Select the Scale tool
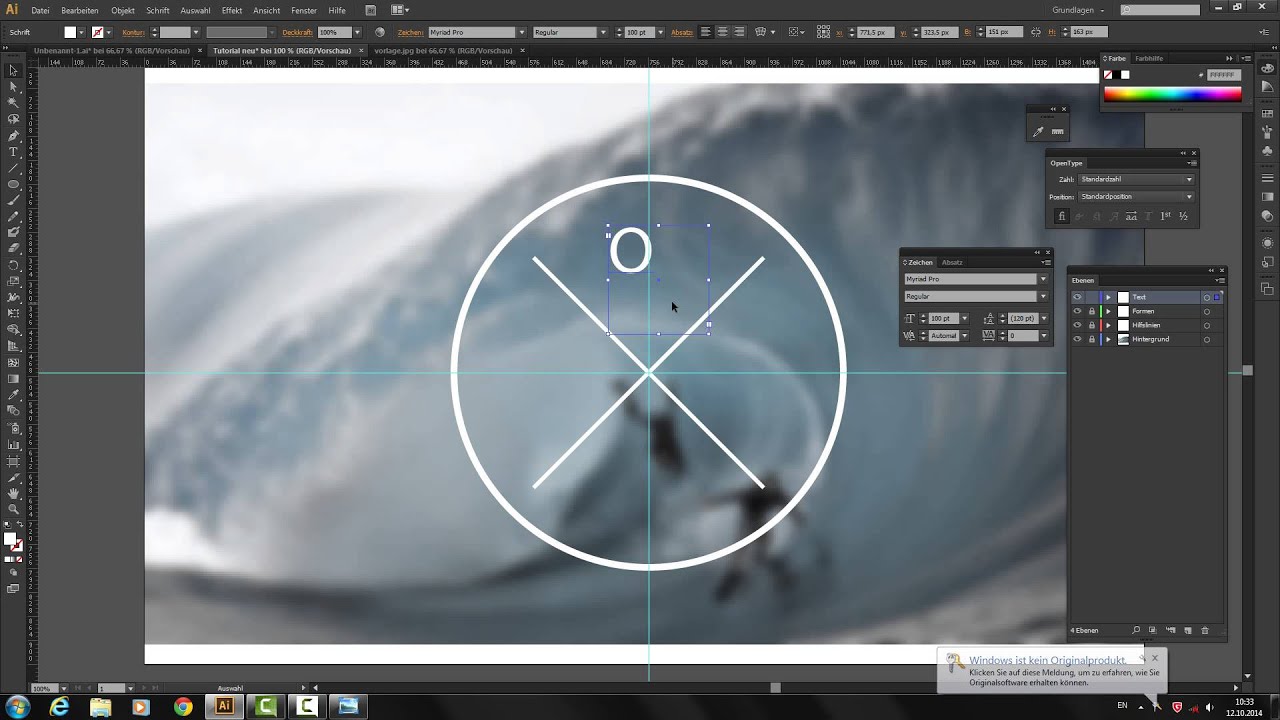The width and height of the screenshot is (1280, 720). point(13,281)
